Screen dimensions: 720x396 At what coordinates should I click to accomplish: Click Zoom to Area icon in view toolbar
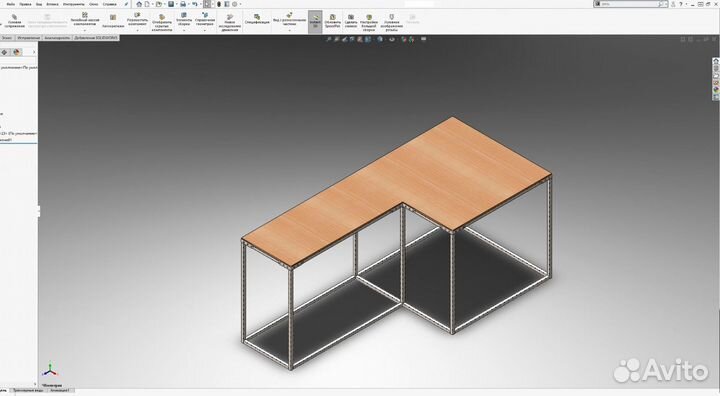pos(337,40)
